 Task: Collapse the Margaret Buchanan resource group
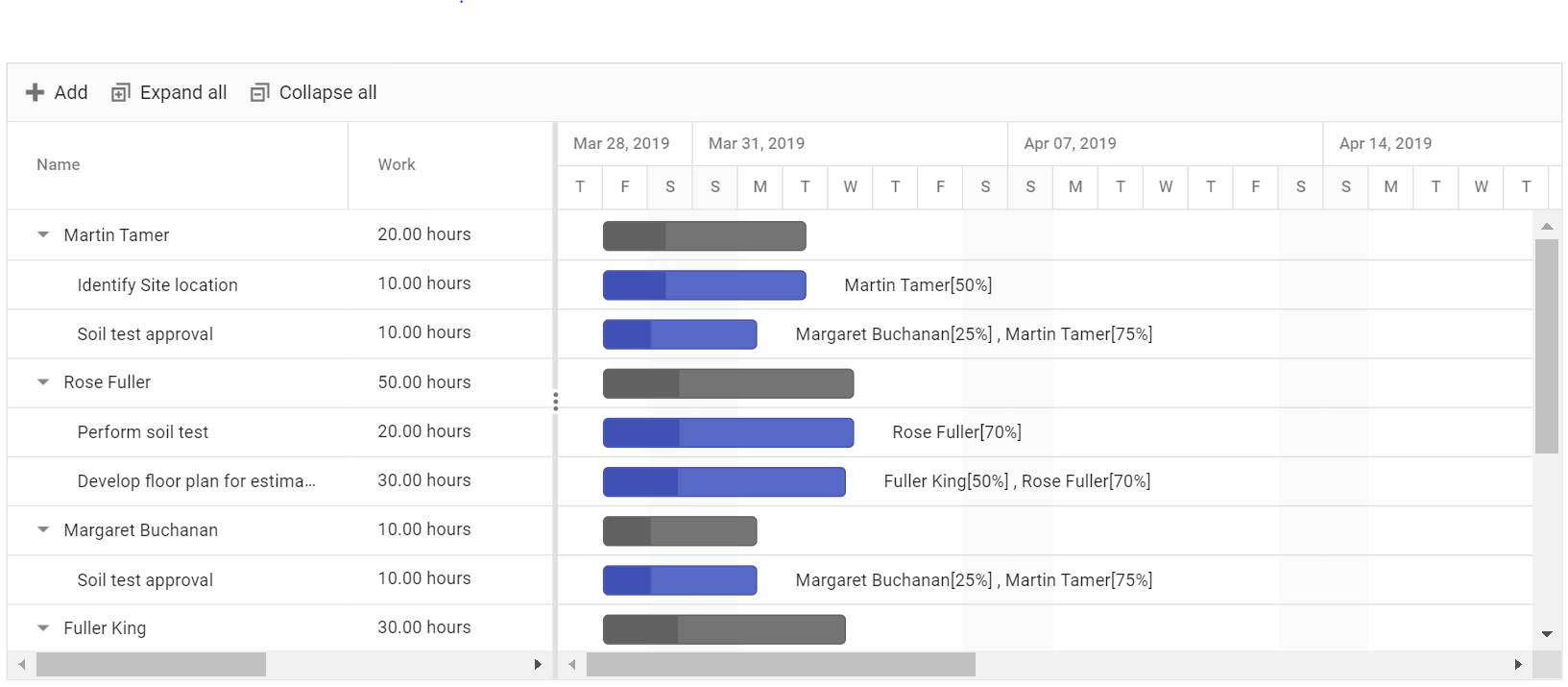pyautogui.click(x=43, y=529)
